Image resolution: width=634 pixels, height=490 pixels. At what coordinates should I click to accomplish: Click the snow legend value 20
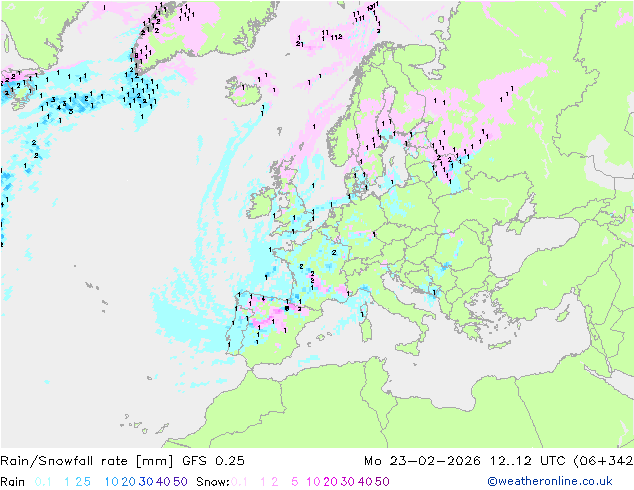click(x=330, y=482)
